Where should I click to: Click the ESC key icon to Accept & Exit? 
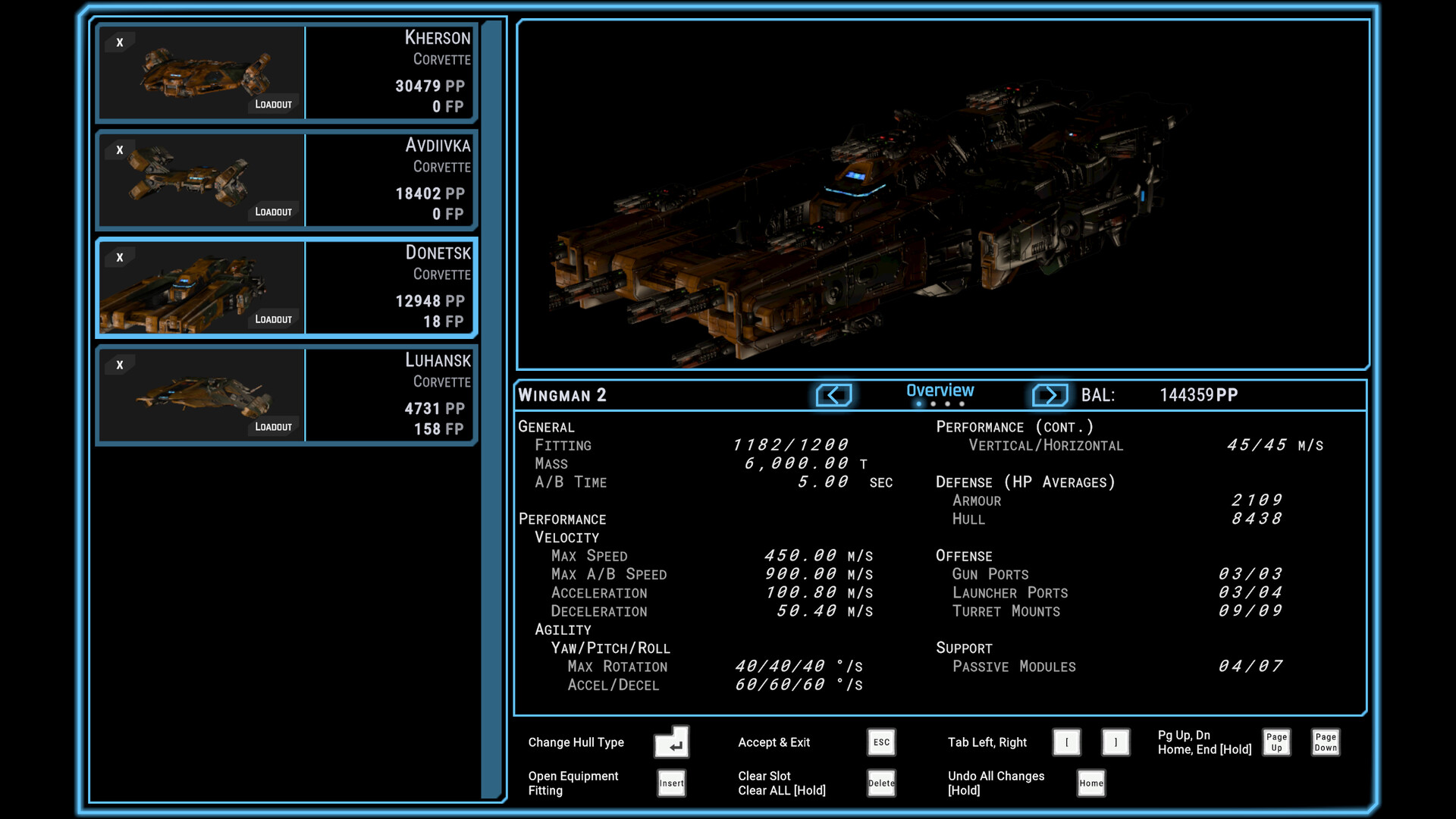coord(881,742)
